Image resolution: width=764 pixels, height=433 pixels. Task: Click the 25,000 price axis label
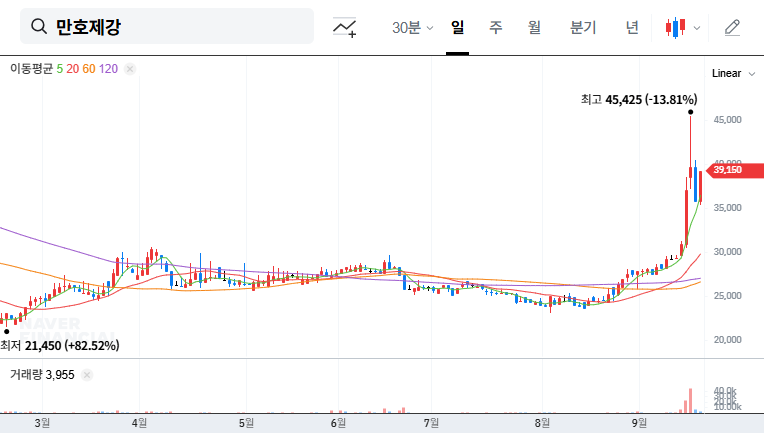click(x=727, y=296)
